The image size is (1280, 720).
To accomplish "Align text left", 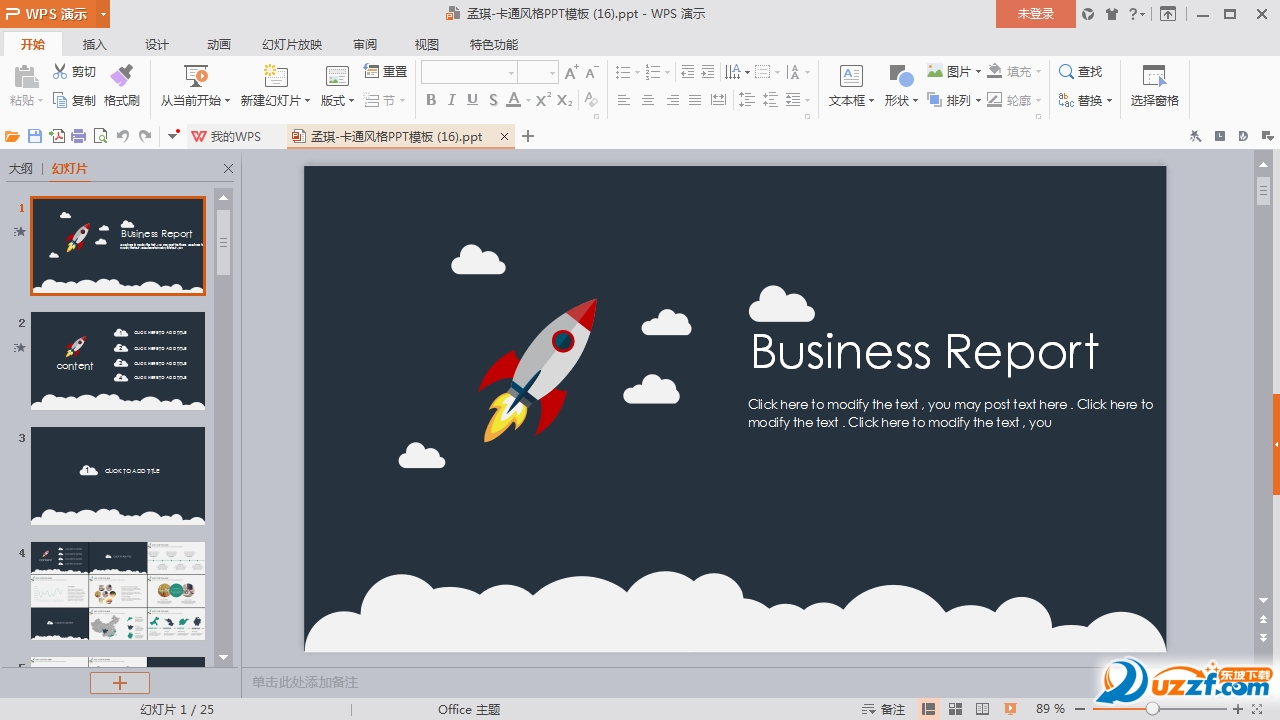I will (624, 100).
